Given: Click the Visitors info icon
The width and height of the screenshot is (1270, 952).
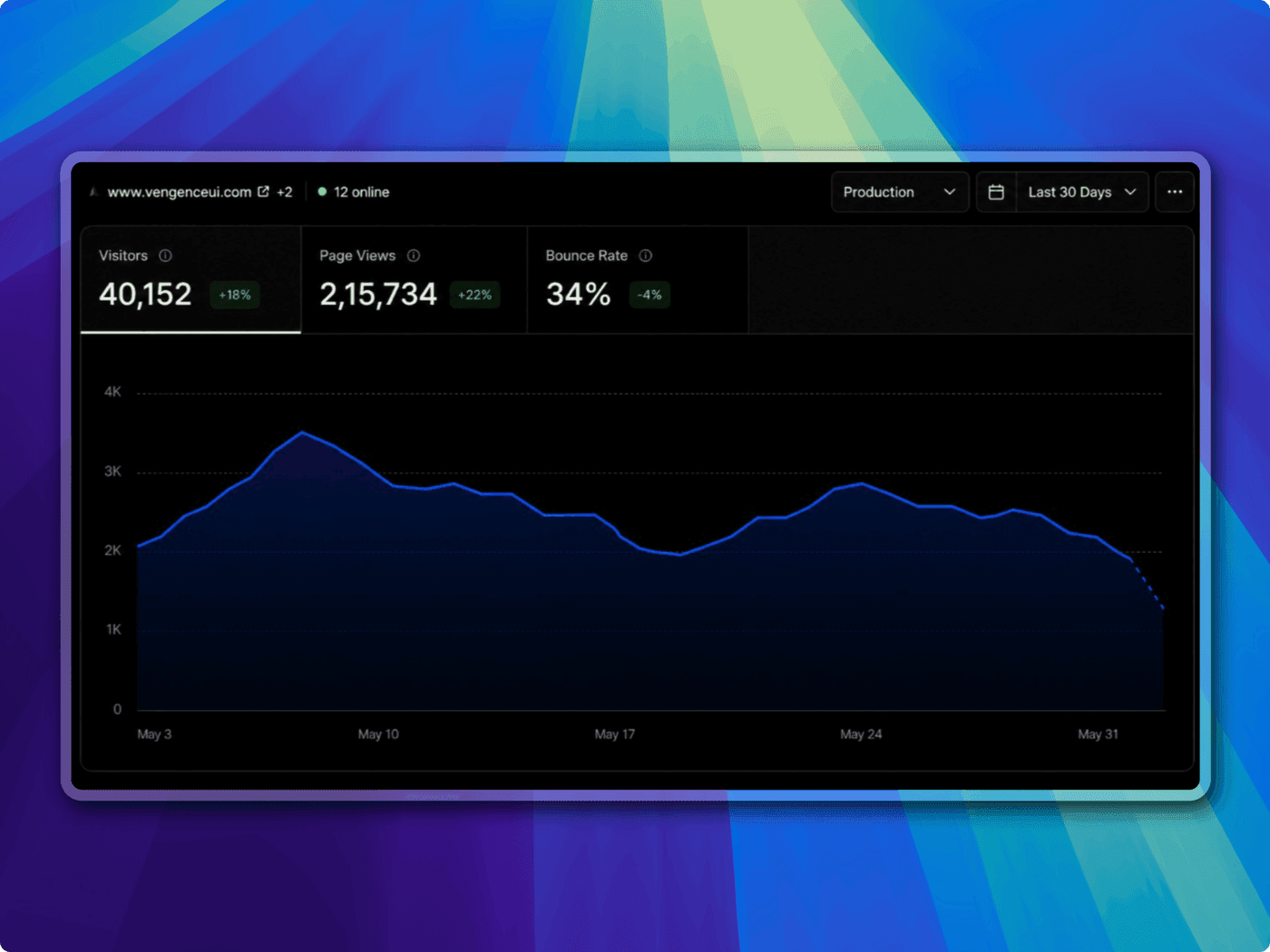Looking at the screenshot, I should coord(165,256).
